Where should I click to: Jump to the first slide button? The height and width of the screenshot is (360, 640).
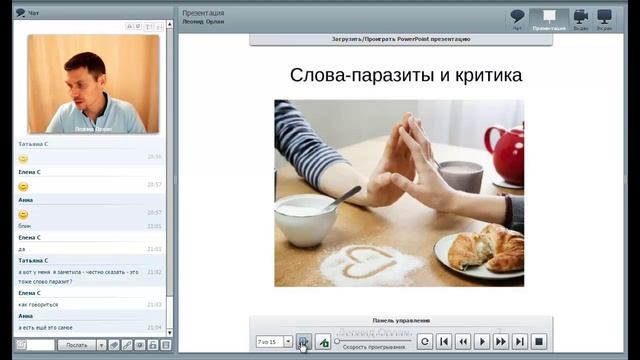pos(444,342)
